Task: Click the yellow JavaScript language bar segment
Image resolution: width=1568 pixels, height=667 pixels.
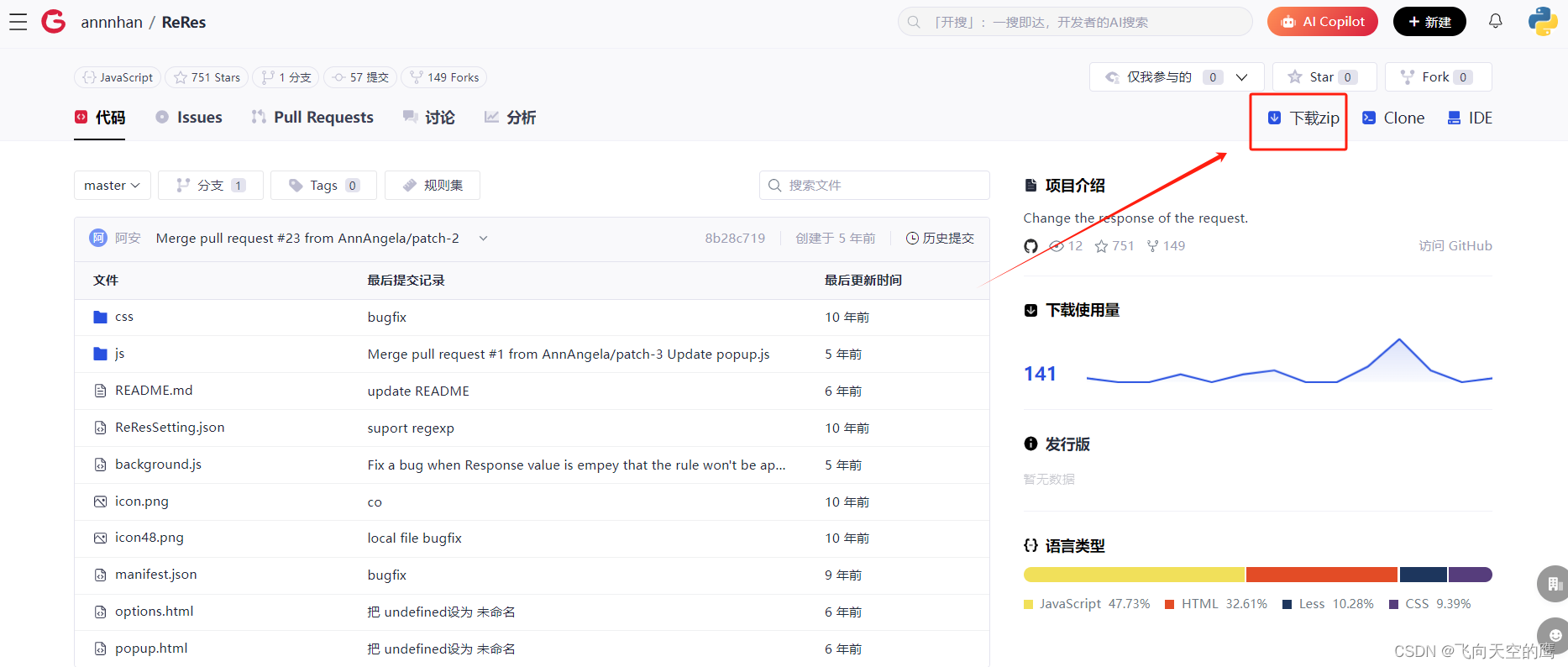Action: [x=1134, y=575]
